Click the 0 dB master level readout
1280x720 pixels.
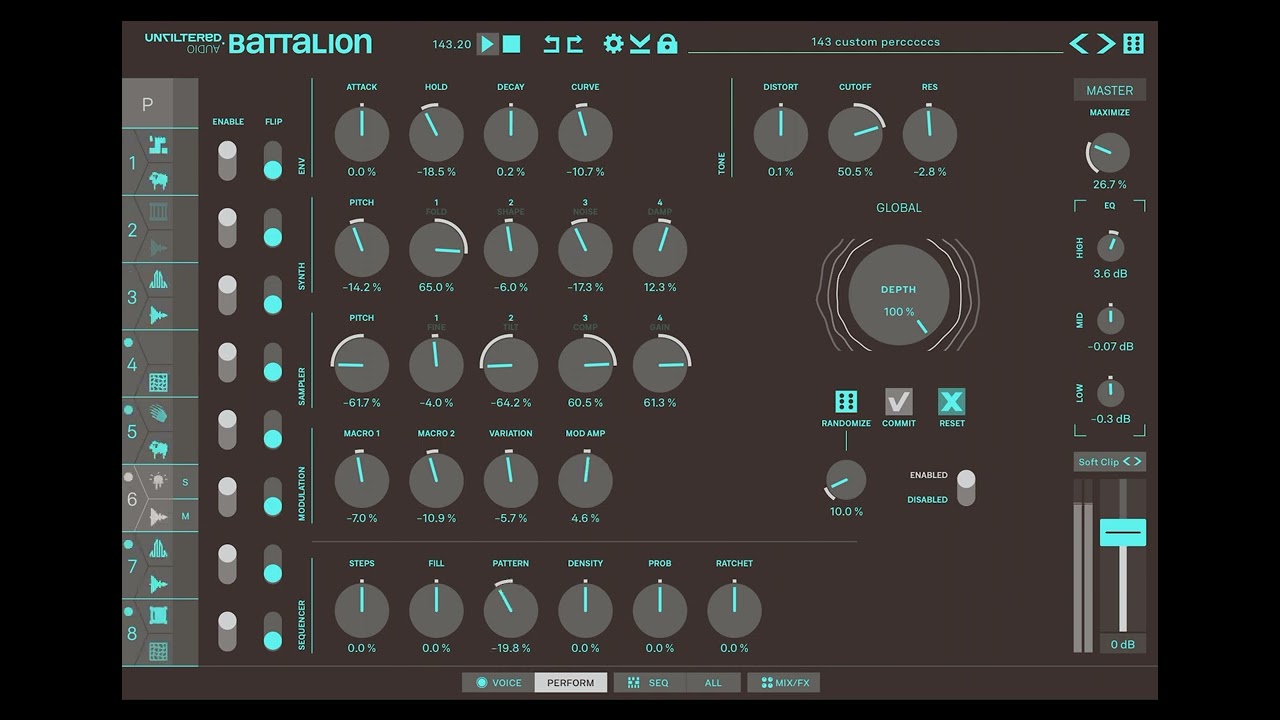tap(1123, 644)
